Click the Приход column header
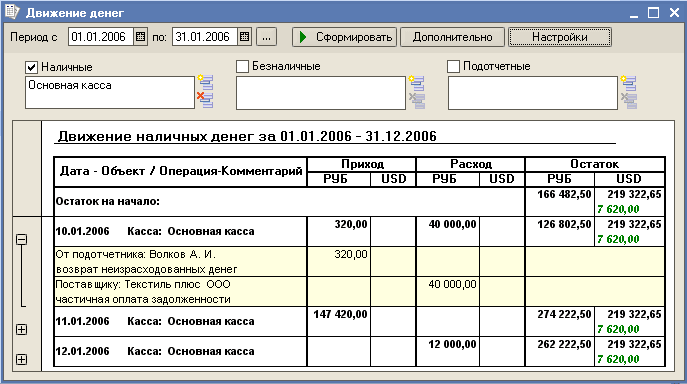This screenshot has height=384, width=687. click(x=362, y=164)
